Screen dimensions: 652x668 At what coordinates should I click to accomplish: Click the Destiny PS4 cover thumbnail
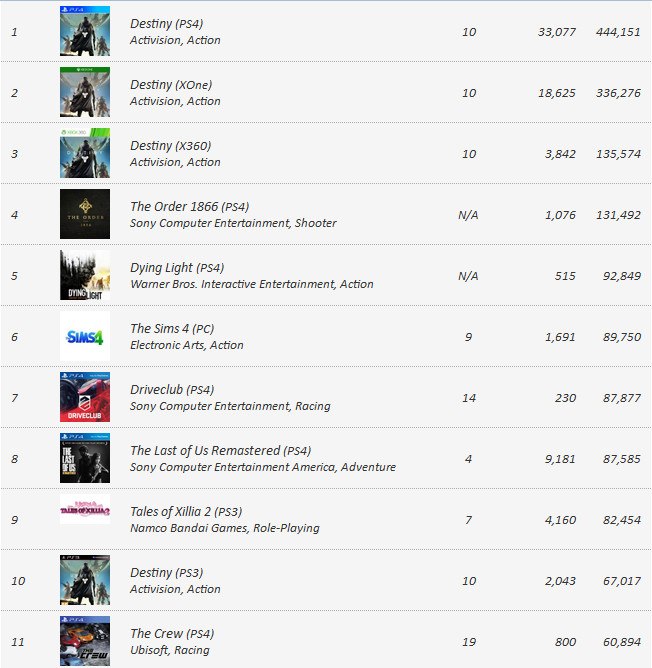tap(85, 31)
